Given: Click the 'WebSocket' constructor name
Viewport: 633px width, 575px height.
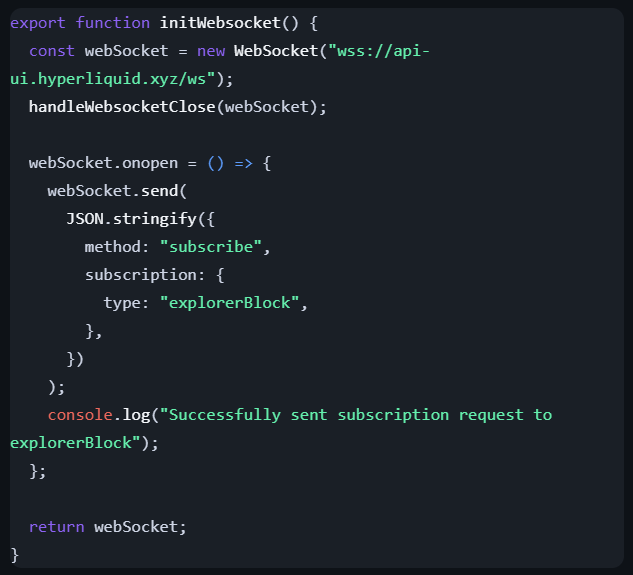Looking at the screenshot, I should [276, 51].
